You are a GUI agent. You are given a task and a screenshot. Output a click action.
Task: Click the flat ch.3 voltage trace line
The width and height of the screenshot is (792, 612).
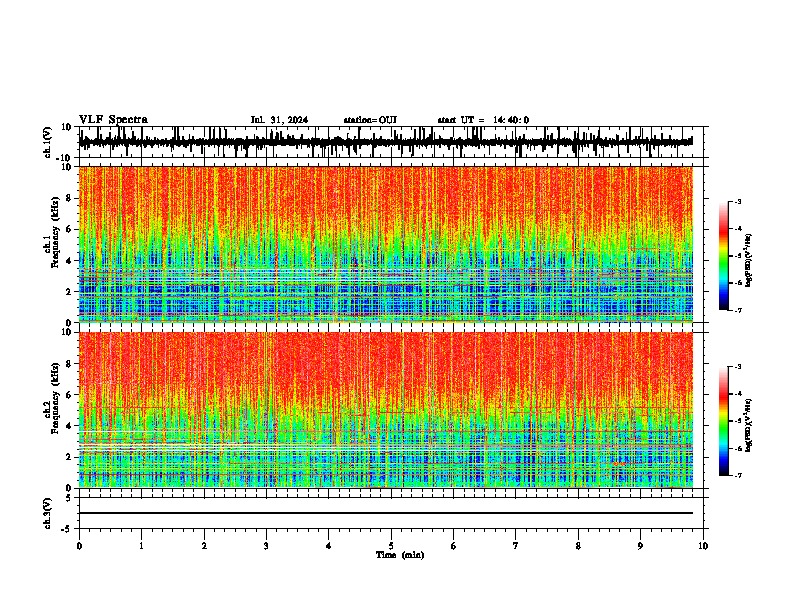386,513
